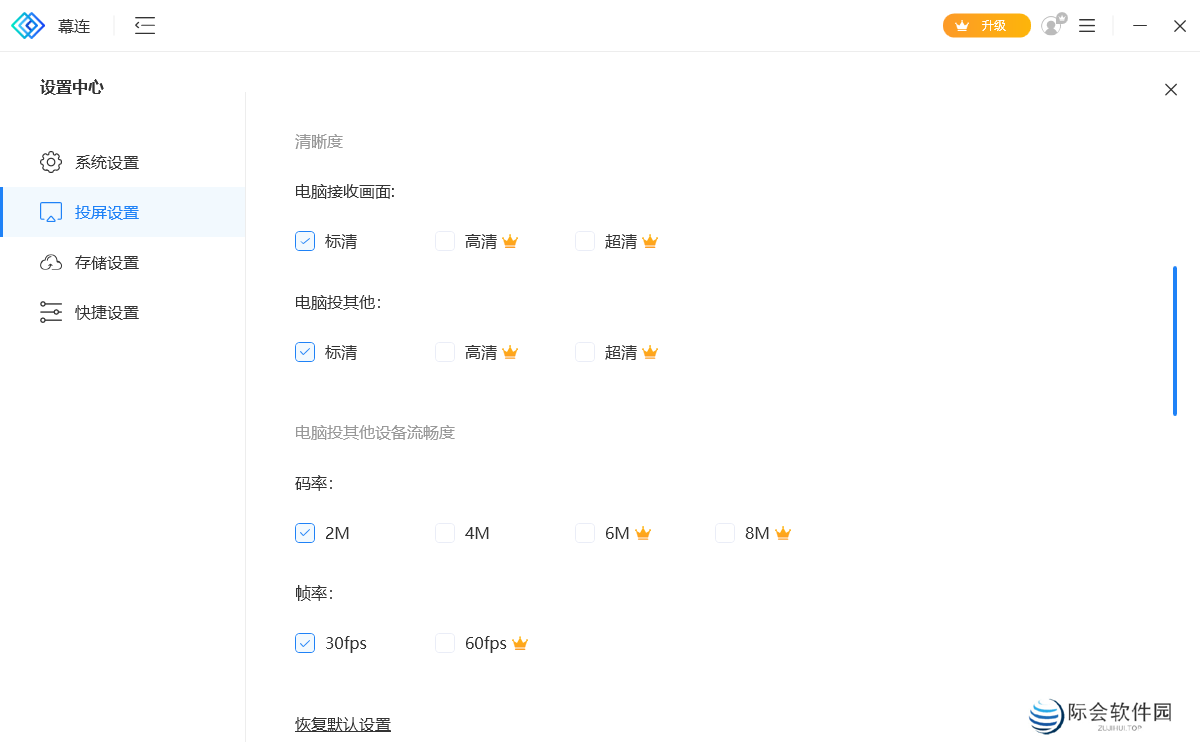The image size is (1200, 742).
Task: Open the hamburger menu icon
Action: [1086, 25]
